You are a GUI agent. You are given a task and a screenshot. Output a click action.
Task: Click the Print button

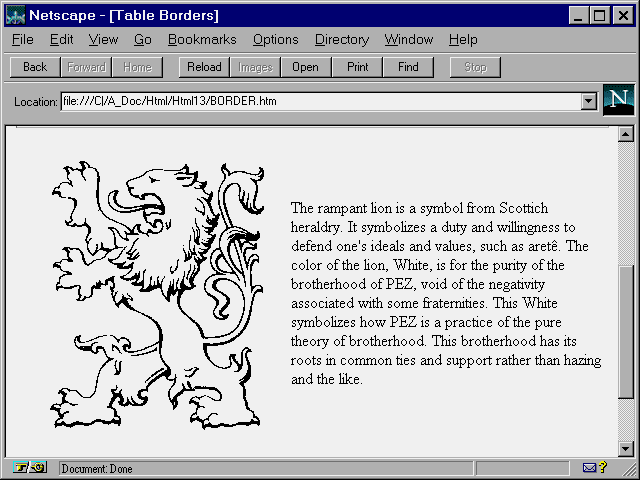pos(358,67)
